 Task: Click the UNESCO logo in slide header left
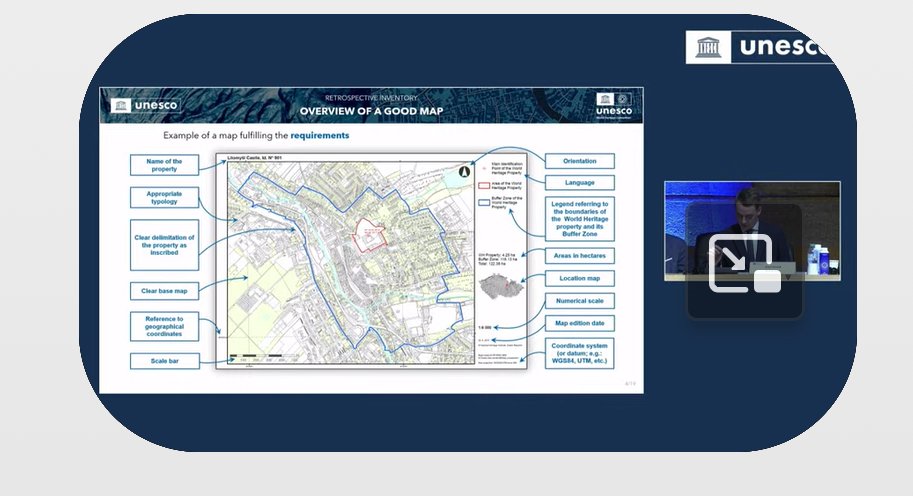(145, 105)
